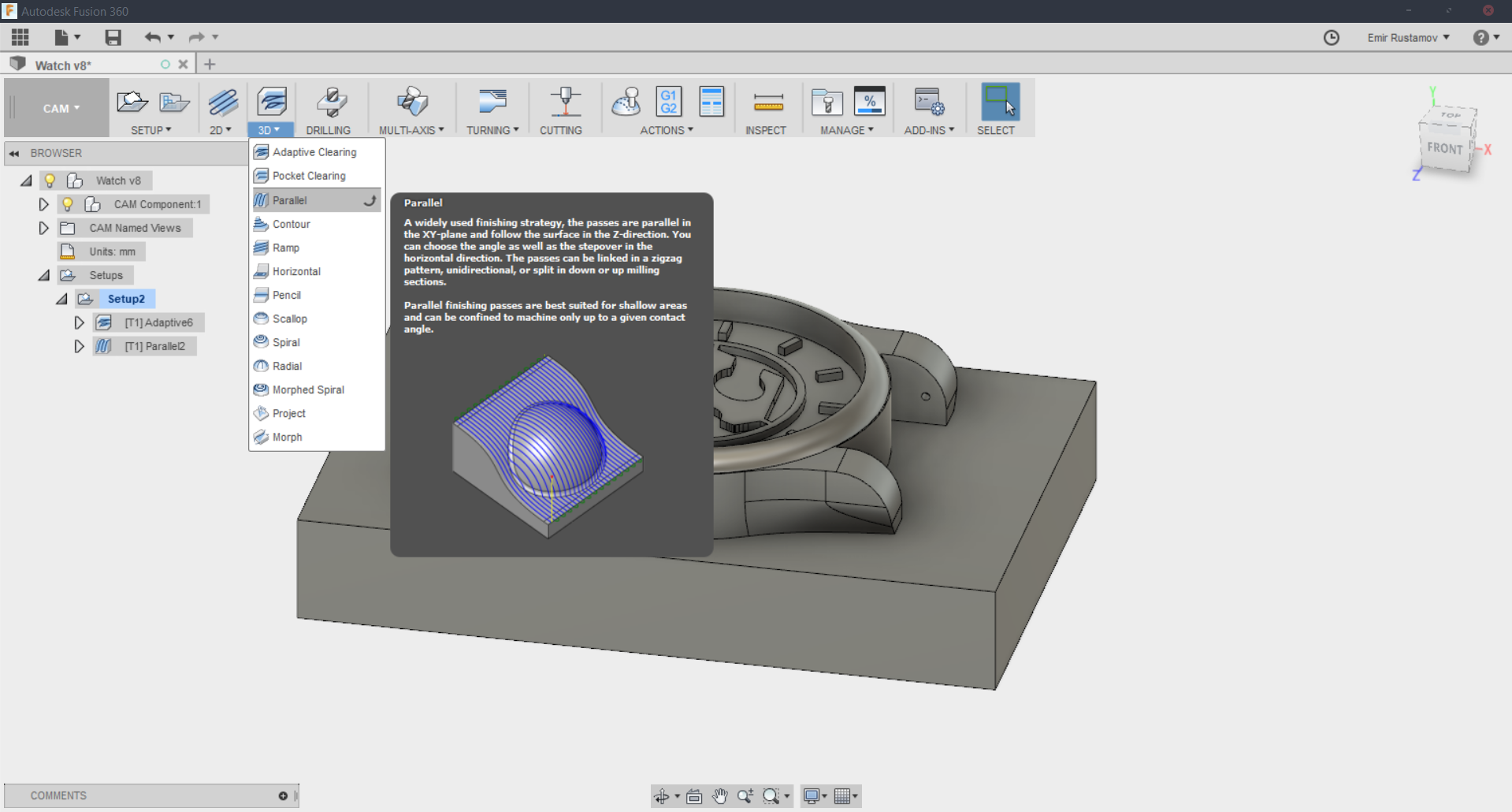The image size is (1512, 812).
Task: Collapse the Watch v8 root node
Action: [26, 181]
